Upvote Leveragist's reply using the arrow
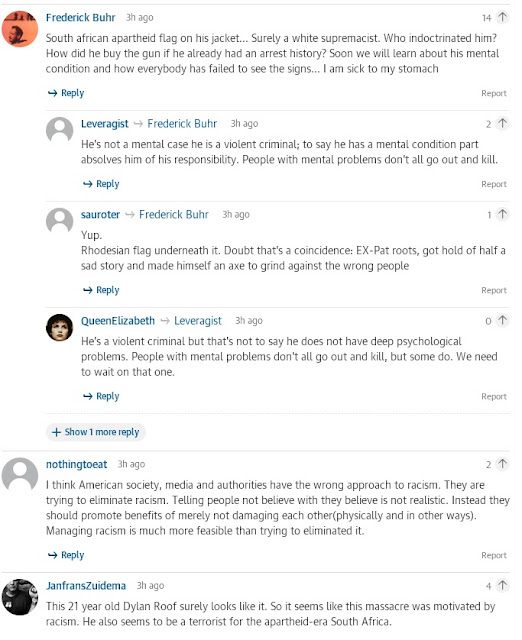This screenshot has height=640, width=522. click(x=502, y=123)
